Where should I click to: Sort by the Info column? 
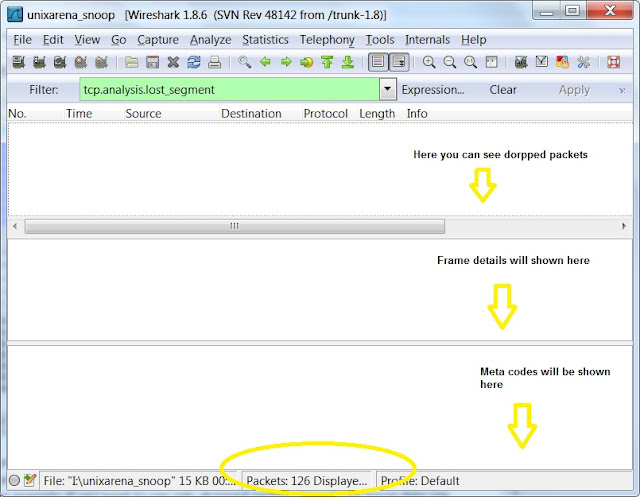519,113
